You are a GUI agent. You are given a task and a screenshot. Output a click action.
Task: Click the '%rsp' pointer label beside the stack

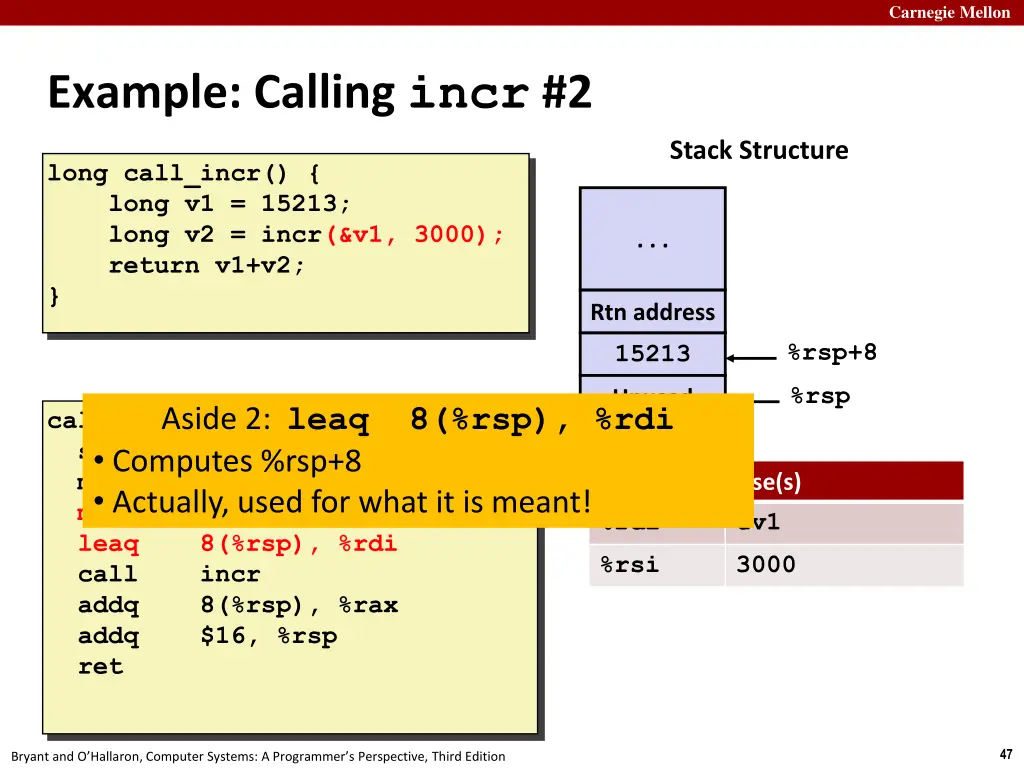[x=820, y=396]
